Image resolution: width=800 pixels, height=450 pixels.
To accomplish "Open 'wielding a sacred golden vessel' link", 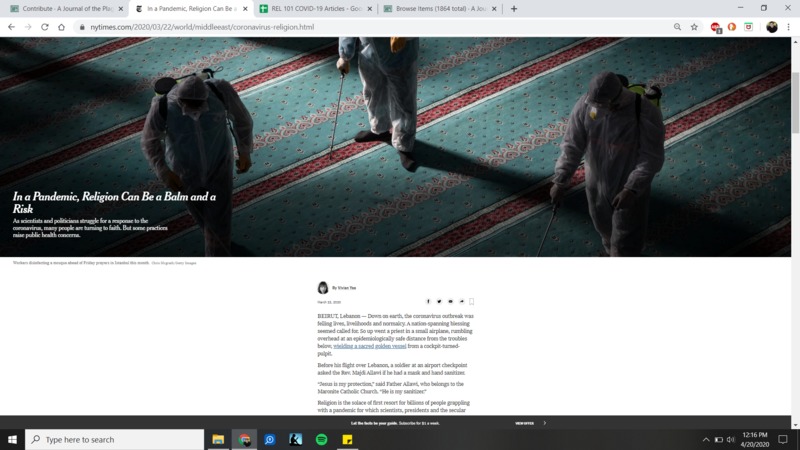I will pyautogui.click(x=363, y=346).
